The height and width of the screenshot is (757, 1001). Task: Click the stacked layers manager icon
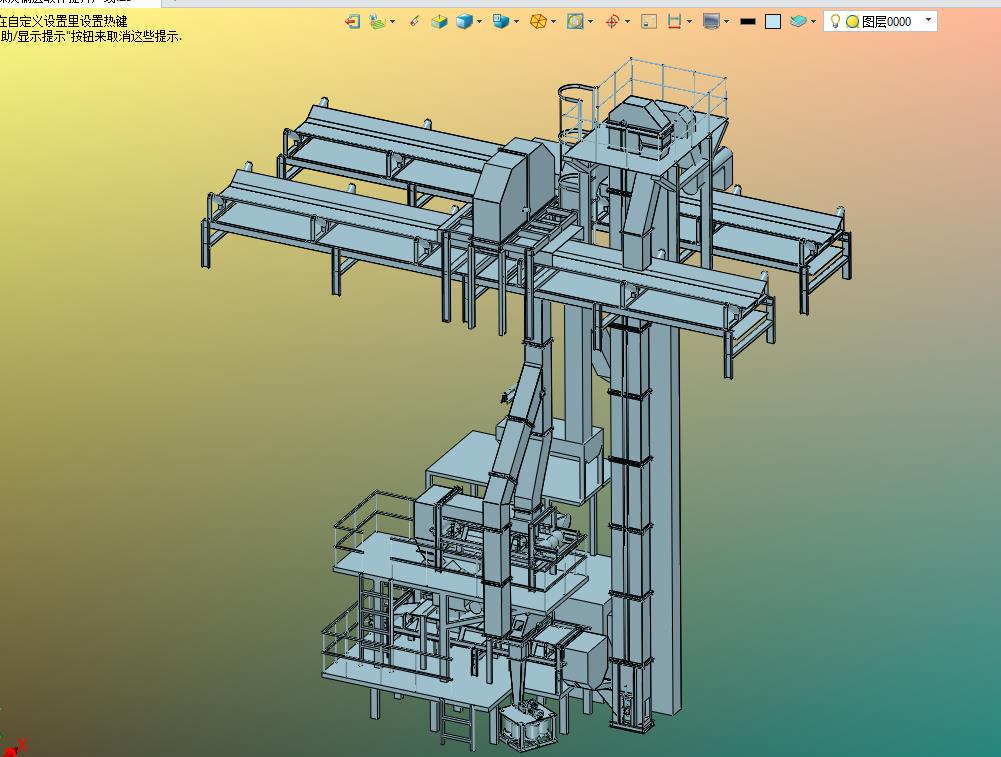tap(797, 21)
